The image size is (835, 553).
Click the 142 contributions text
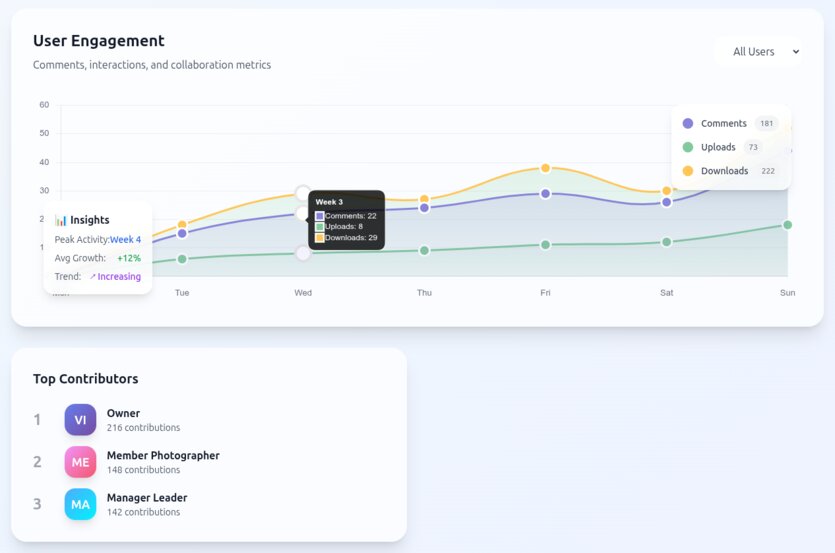tap(143, 512)
